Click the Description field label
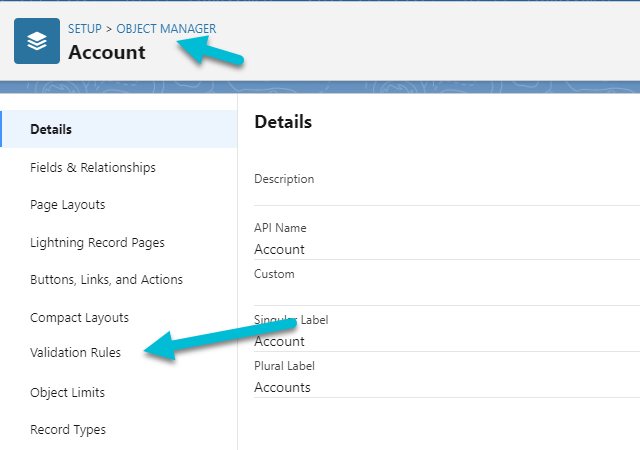Screen dimensions: 640x450 coord(284,179)
